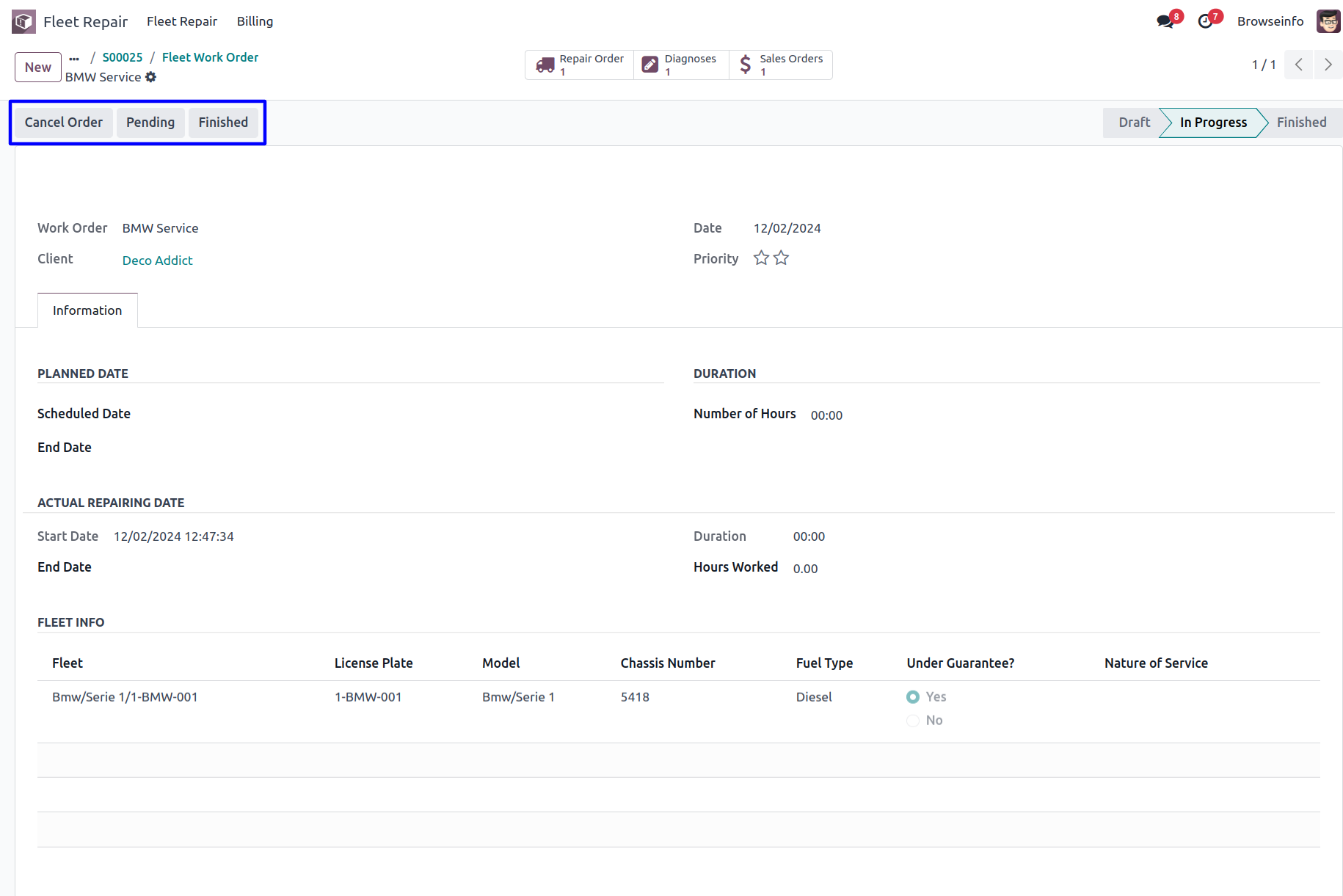Open Repair Order via truck icon
This screenshot has width=1343, height=896.
(x=545, y=65)
